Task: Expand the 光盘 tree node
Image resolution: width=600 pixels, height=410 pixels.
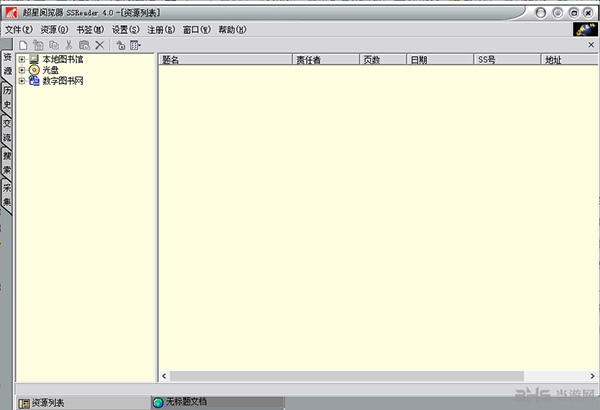Action: 21,70
